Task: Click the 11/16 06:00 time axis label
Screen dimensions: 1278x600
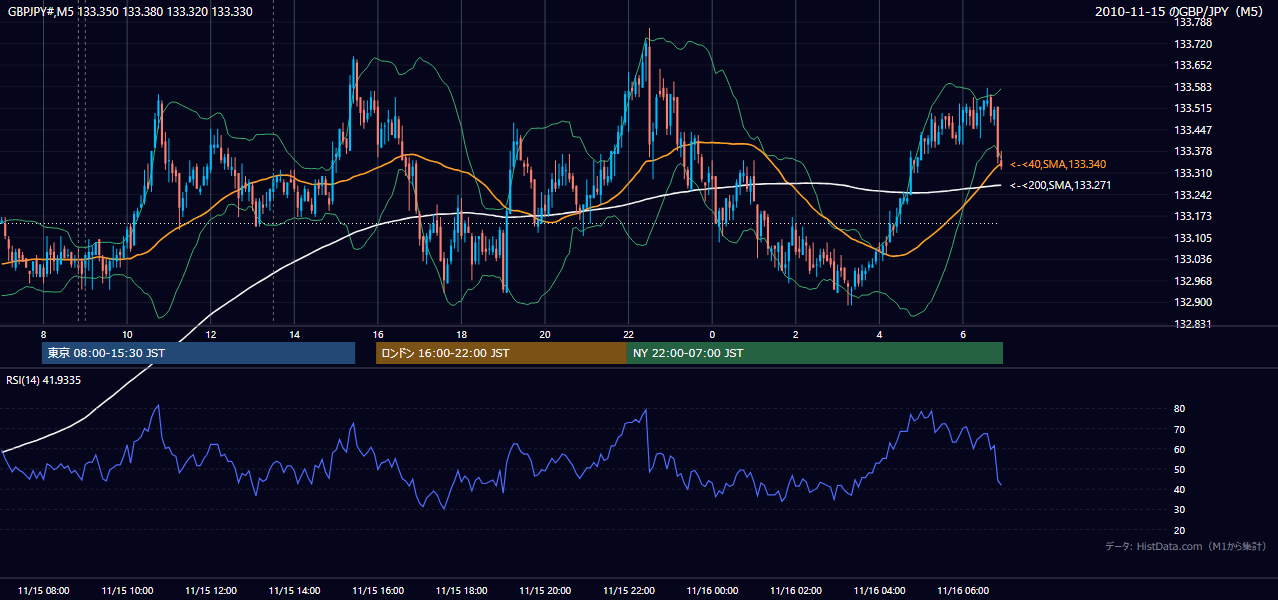Action: pos(963,591)
